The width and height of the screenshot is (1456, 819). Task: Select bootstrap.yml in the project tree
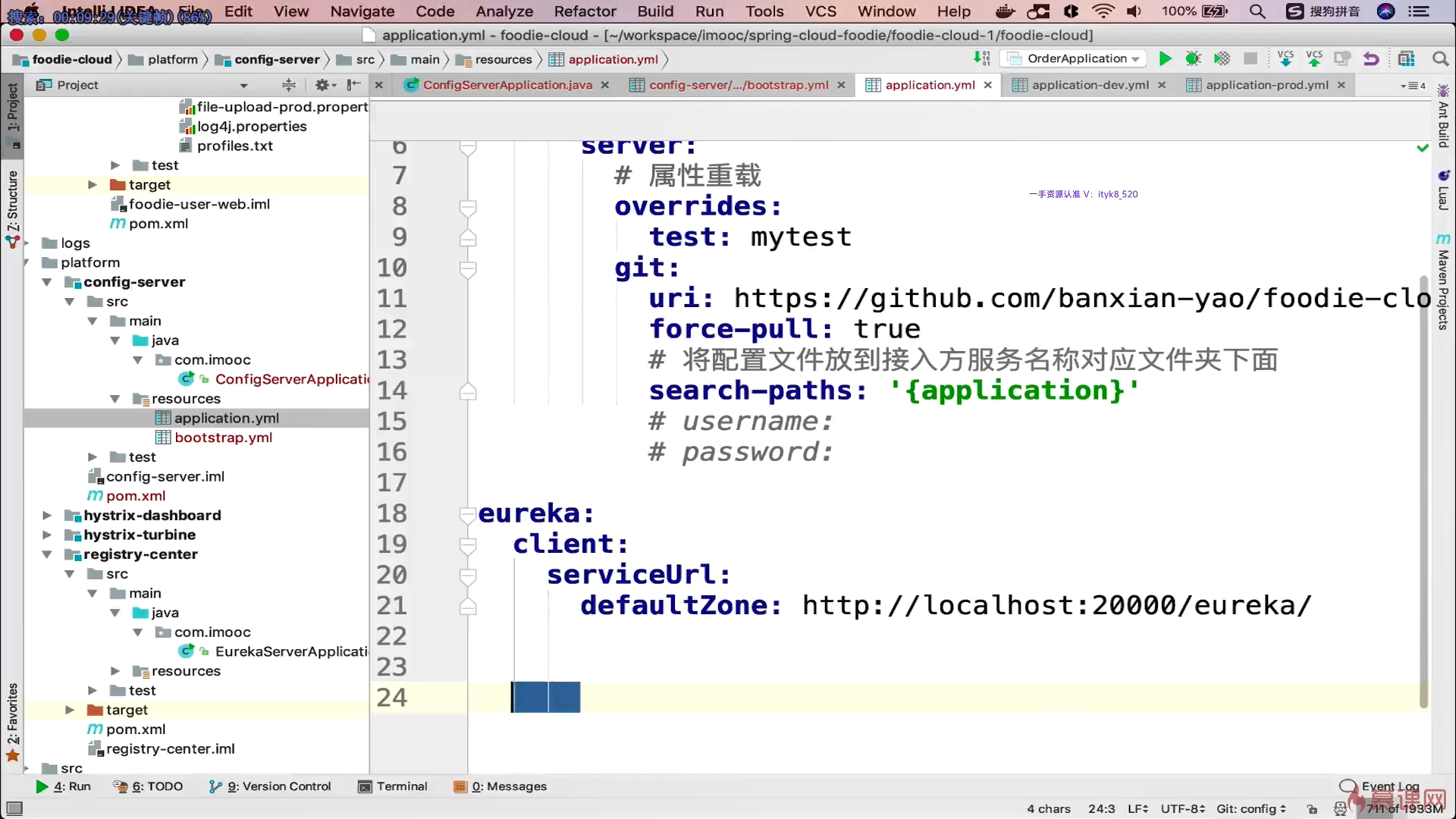click(223, 438)
